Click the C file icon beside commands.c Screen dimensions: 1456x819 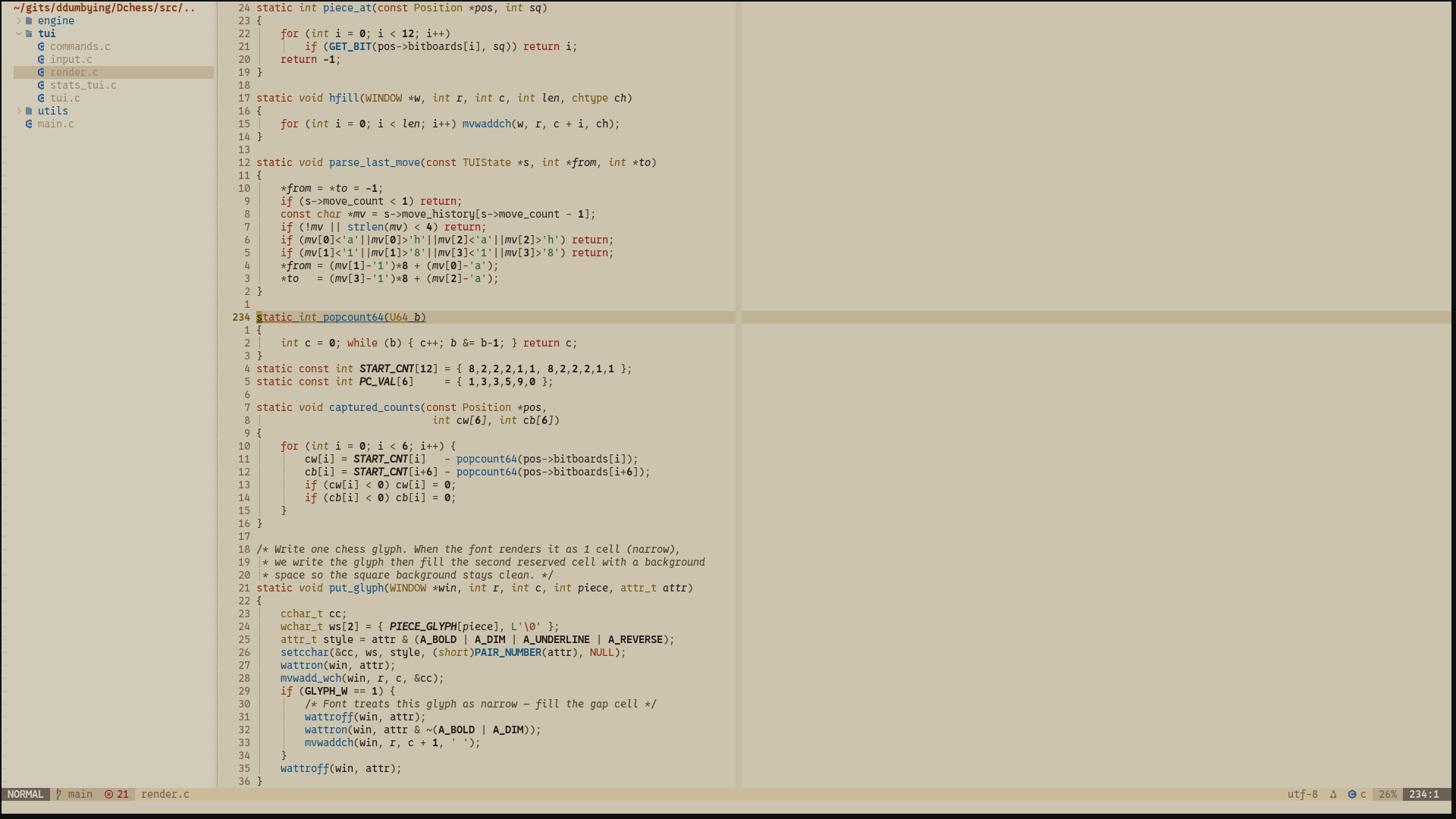[x=41, y=46]
